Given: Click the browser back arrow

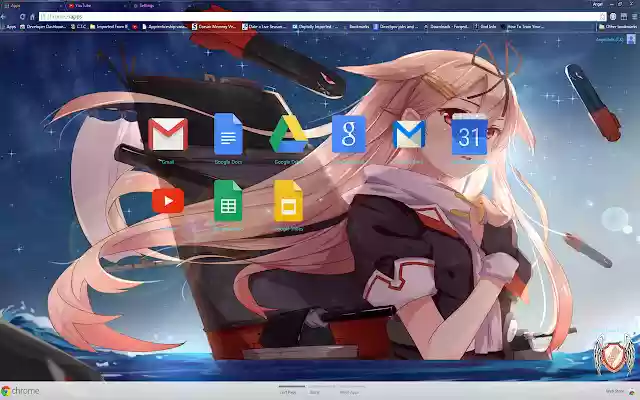Looking at the screenshot, I should coord(3,17).
